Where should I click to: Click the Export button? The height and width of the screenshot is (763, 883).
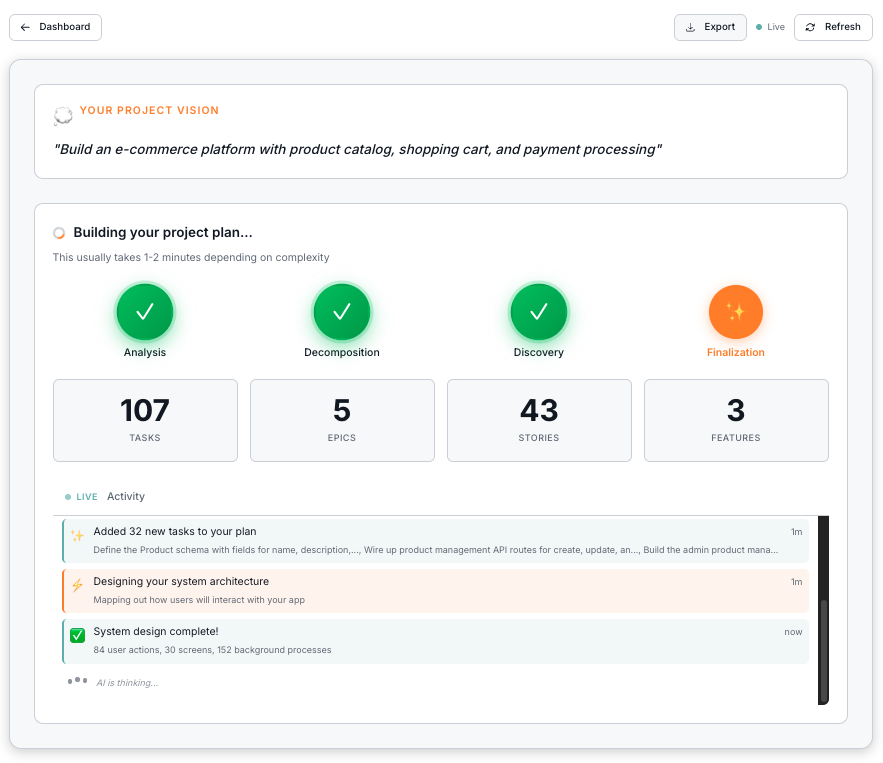pyautogui.click(x=710, y=27)
